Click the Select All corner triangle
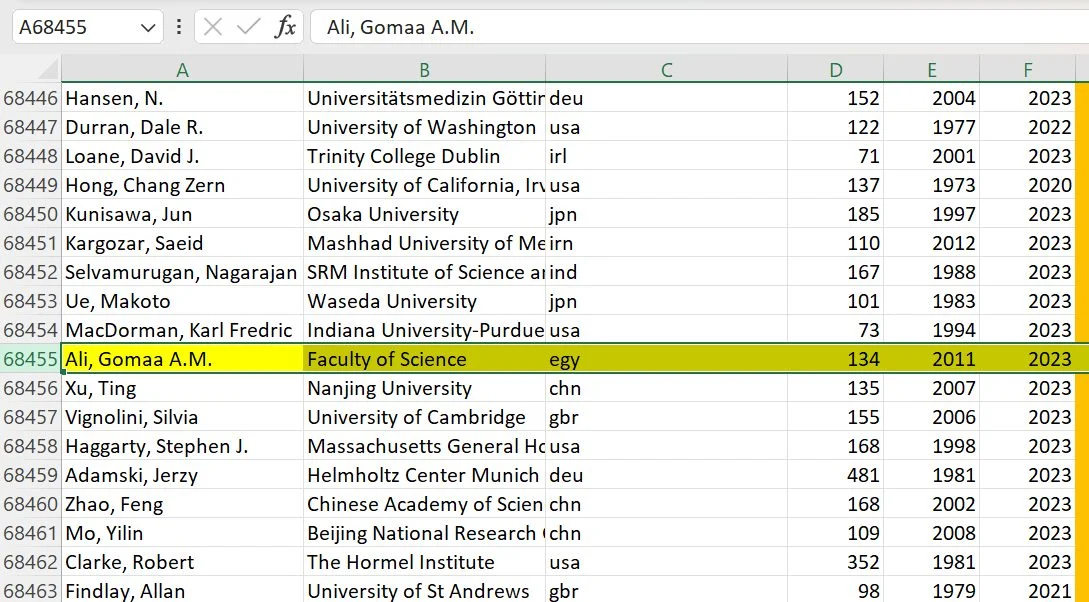Viewport: 1089px width, 602px height. point(46,70)
